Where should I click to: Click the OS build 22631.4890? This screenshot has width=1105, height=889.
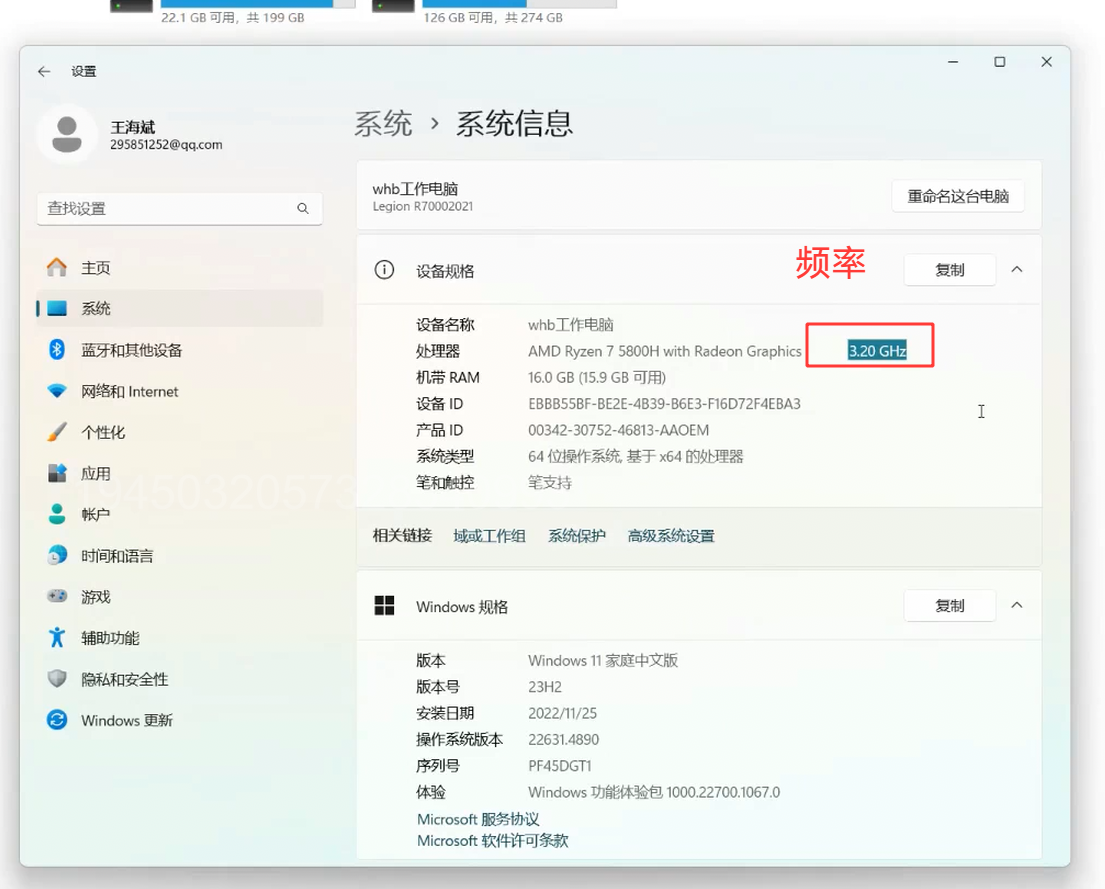(563, 740)
